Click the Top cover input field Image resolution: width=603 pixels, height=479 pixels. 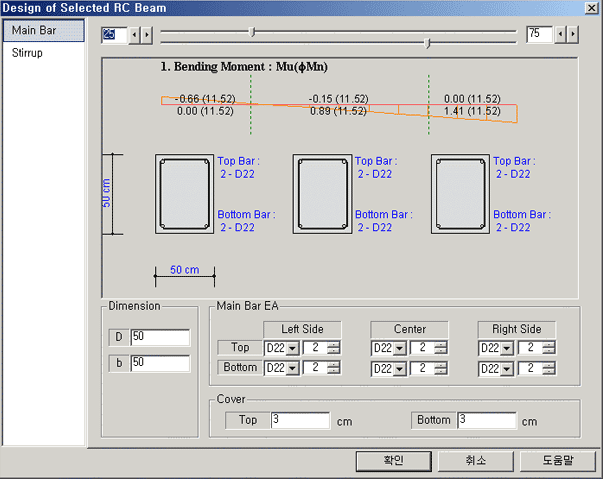click(299, 421)
